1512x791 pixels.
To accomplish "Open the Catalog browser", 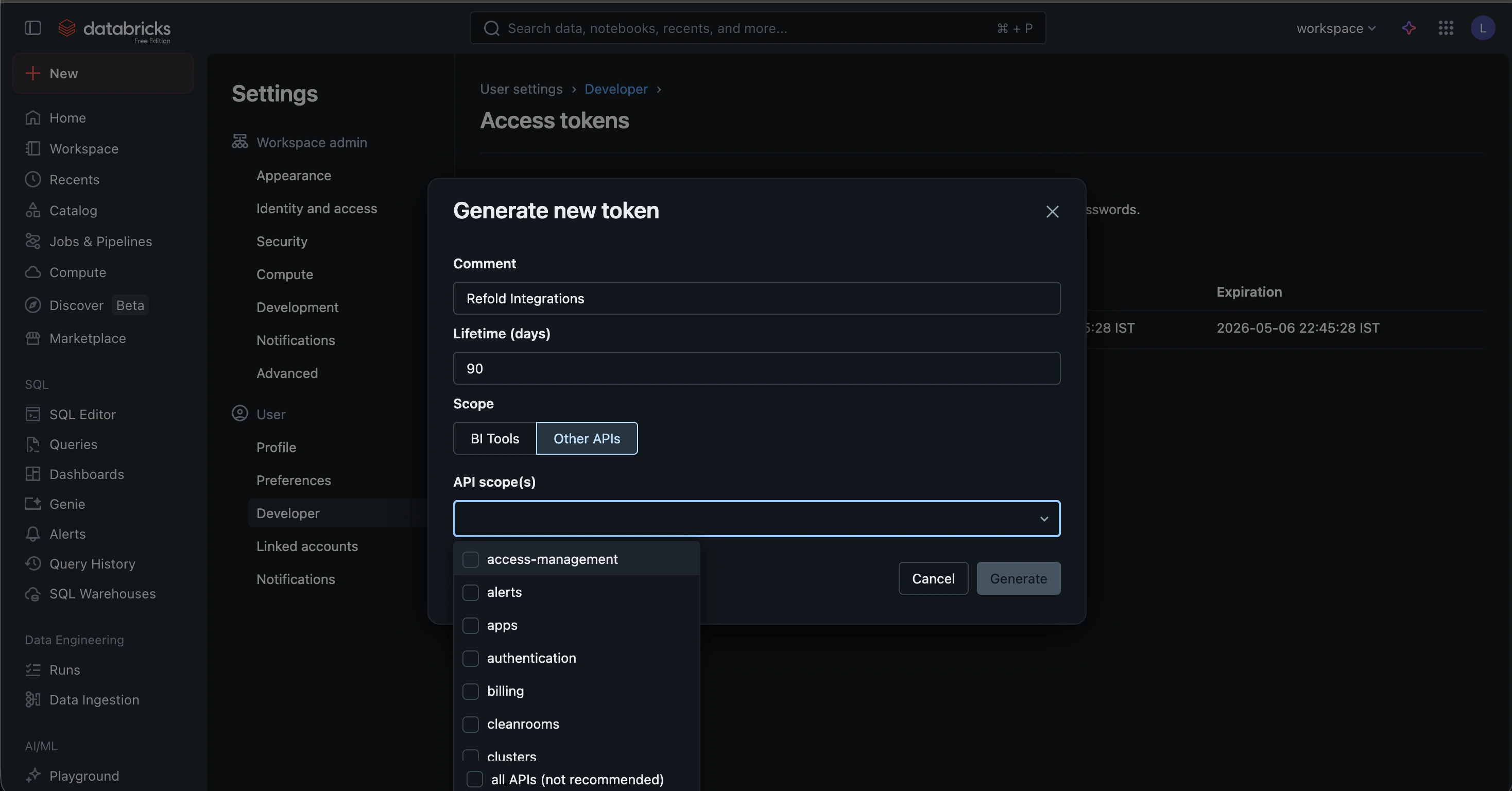I will (x=73, y=210).
